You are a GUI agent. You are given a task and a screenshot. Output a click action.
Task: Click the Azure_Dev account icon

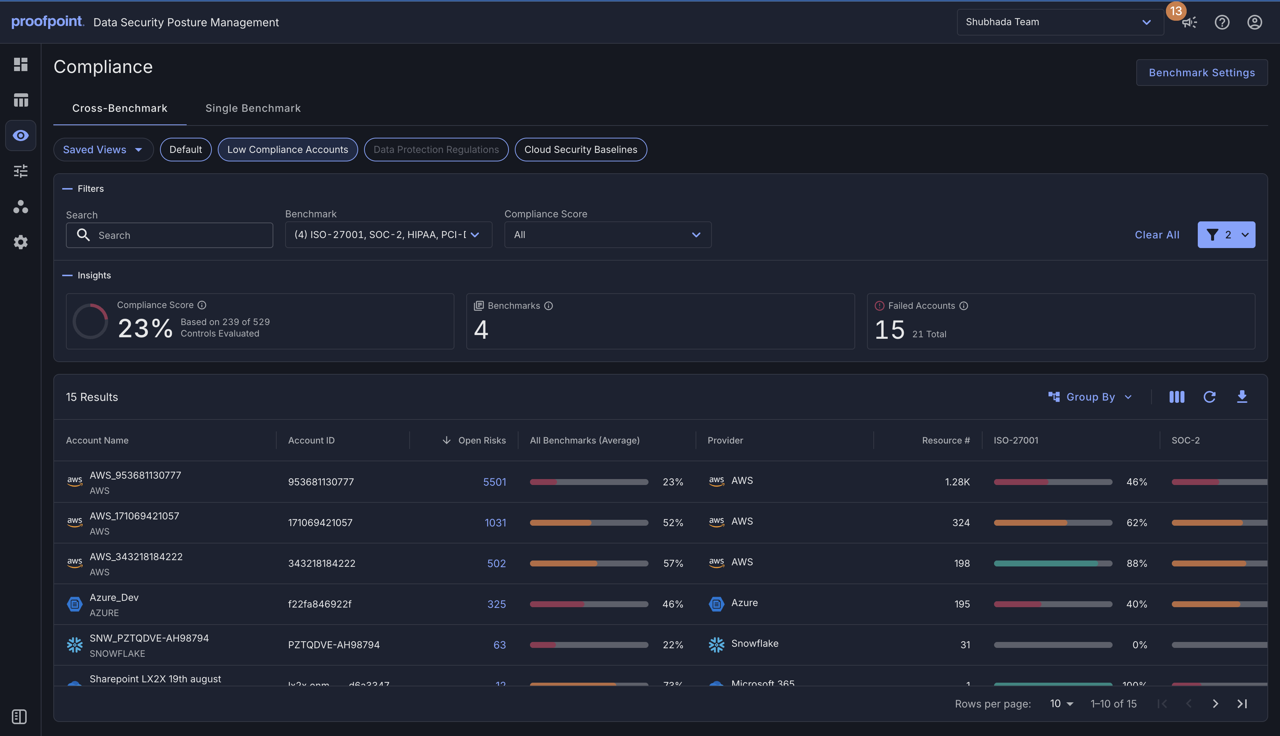pyautogui.click(x=74, y=604)
